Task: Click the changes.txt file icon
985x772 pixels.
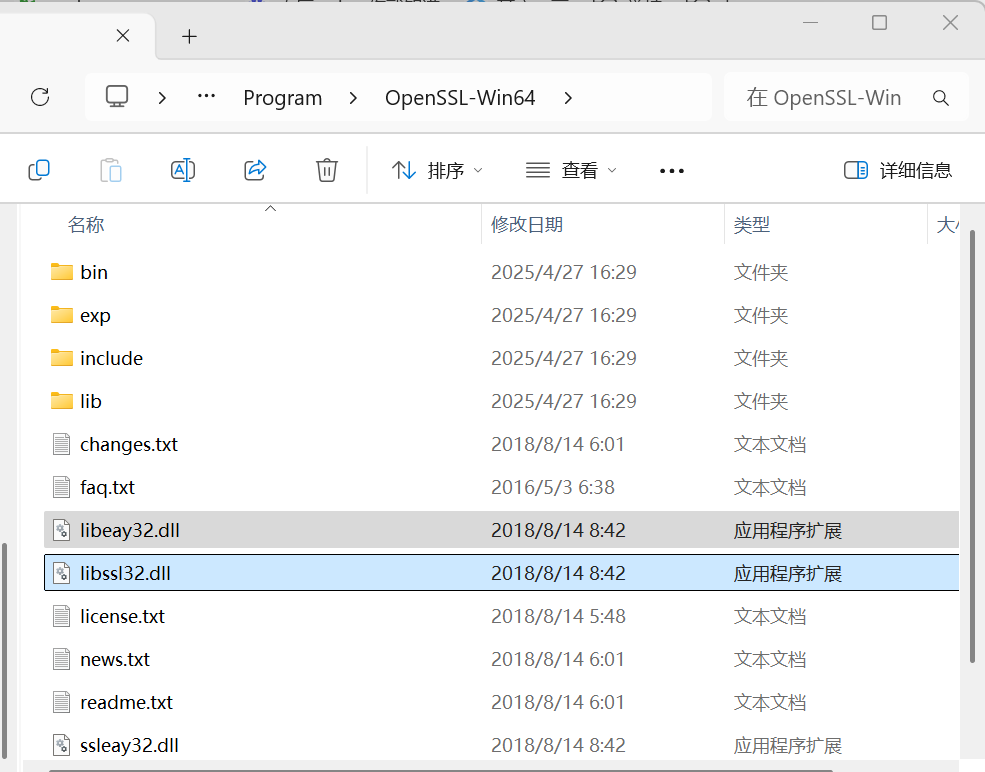Action: tap(62, 444)
